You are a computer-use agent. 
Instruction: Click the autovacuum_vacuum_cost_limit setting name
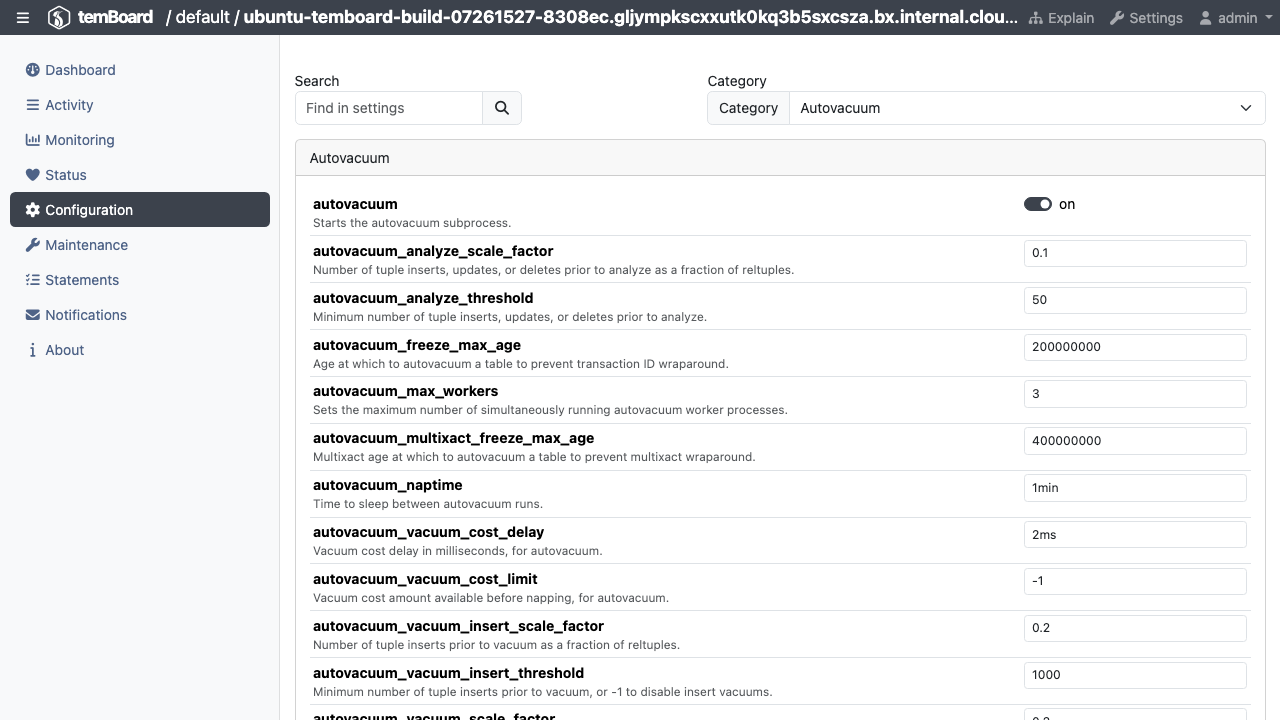point(425,579)
